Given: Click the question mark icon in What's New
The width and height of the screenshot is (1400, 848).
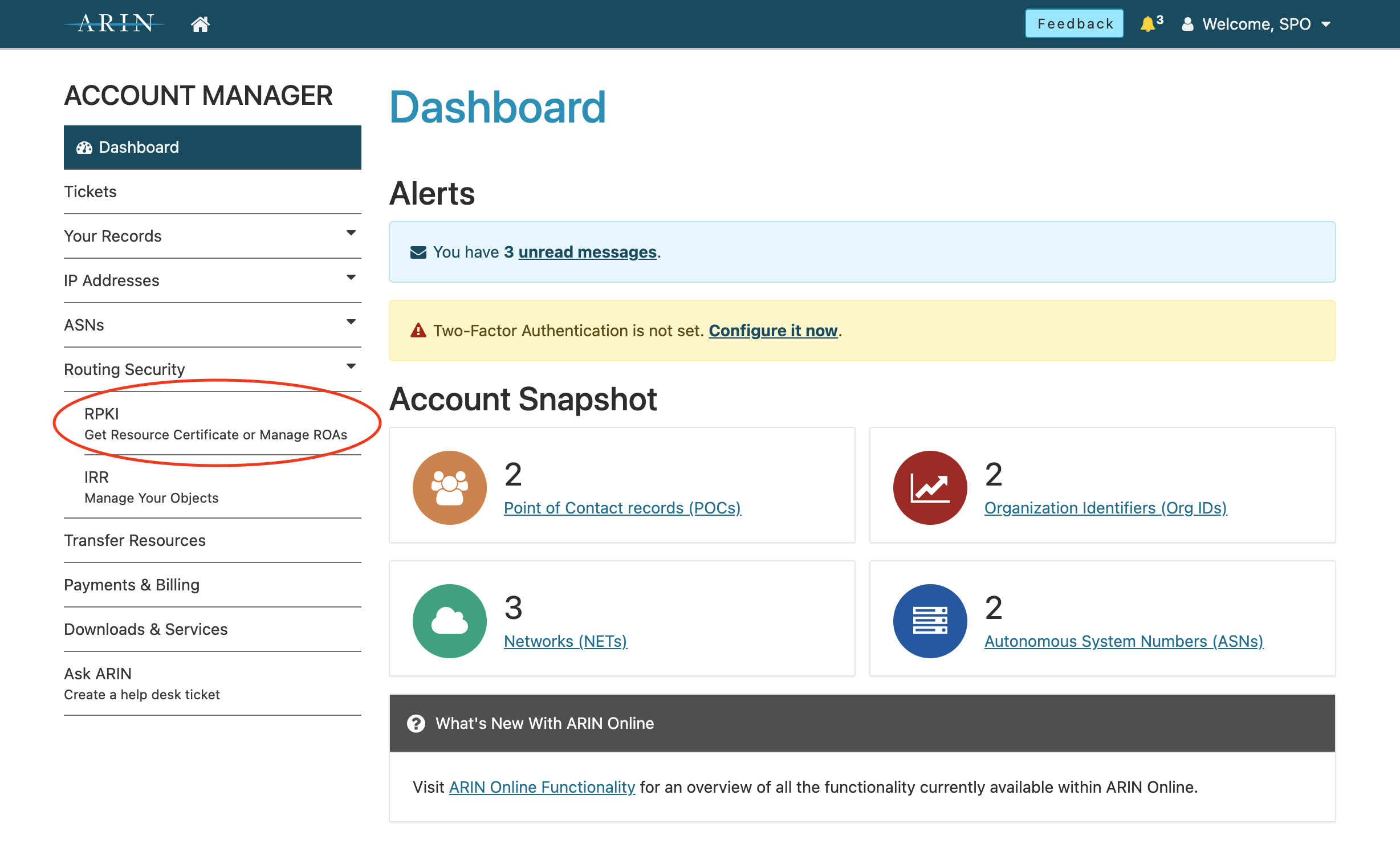Looking at the screenshot, I should [x=416, y=724].
